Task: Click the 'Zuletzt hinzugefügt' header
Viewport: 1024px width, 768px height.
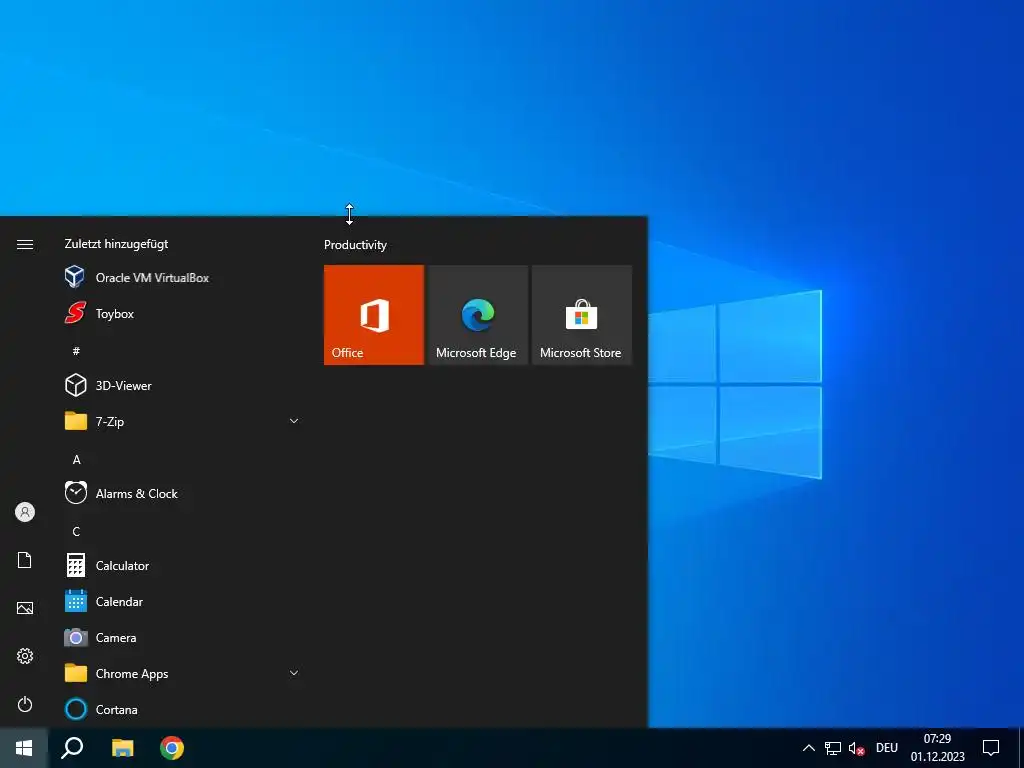Action: 116,244
